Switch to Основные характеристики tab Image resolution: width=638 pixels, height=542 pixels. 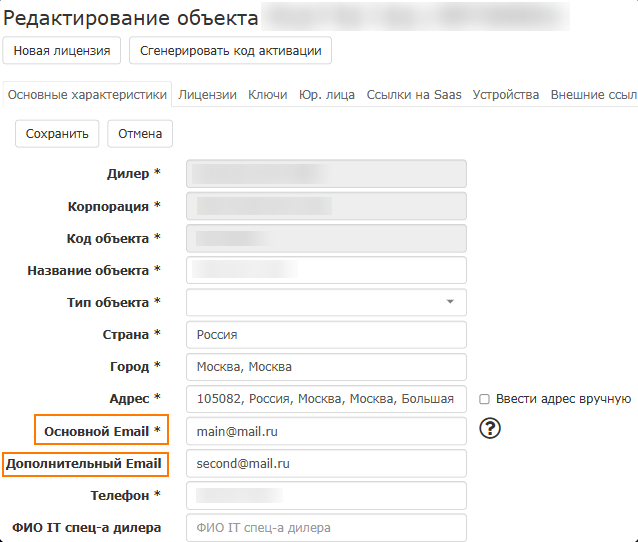coord(87,95)
